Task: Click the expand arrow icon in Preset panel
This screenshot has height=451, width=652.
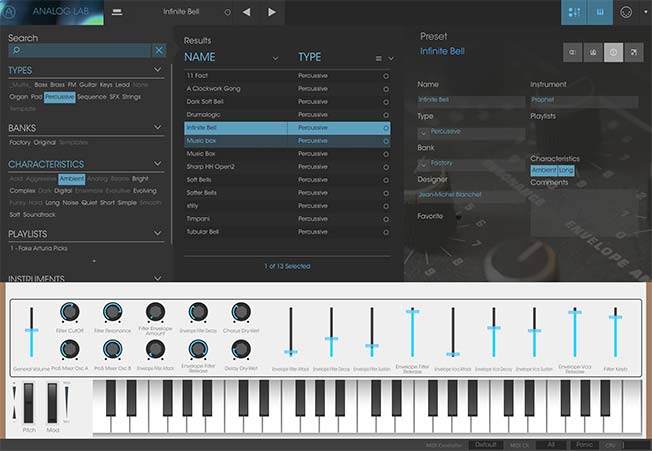Action: (634, 52)
